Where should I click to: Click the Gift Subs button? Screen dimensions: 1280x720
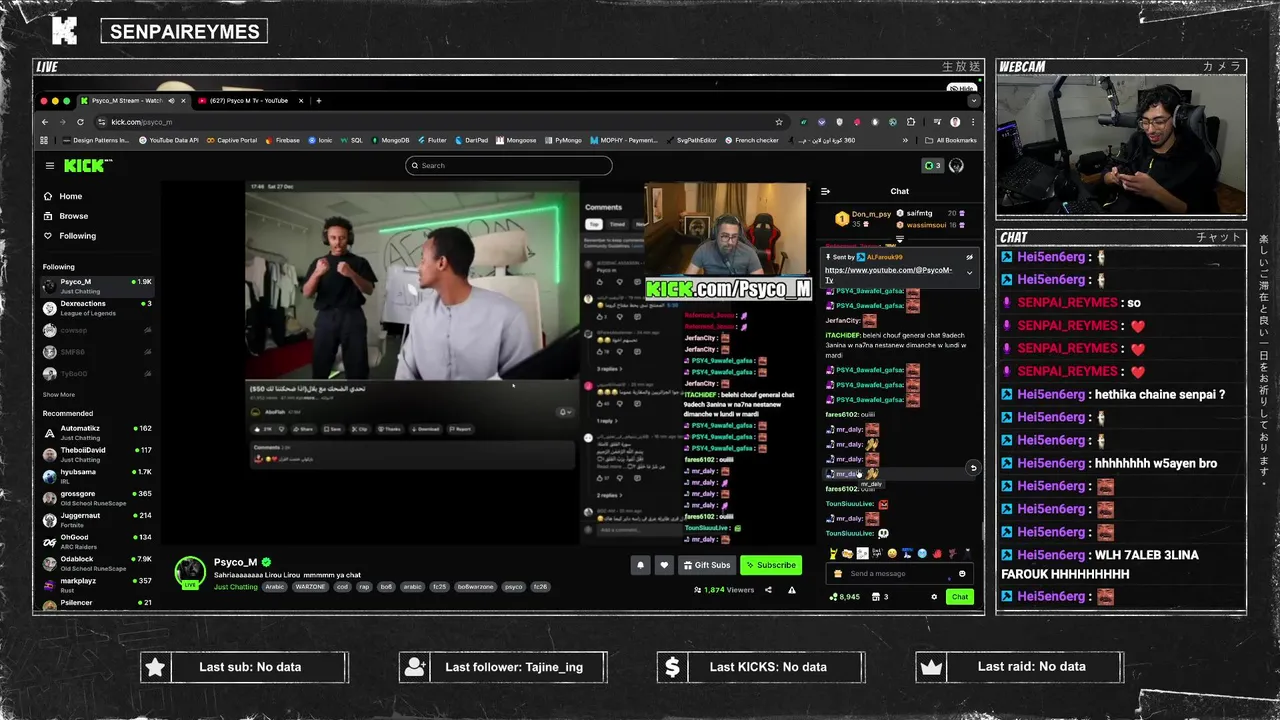[706, 565]
